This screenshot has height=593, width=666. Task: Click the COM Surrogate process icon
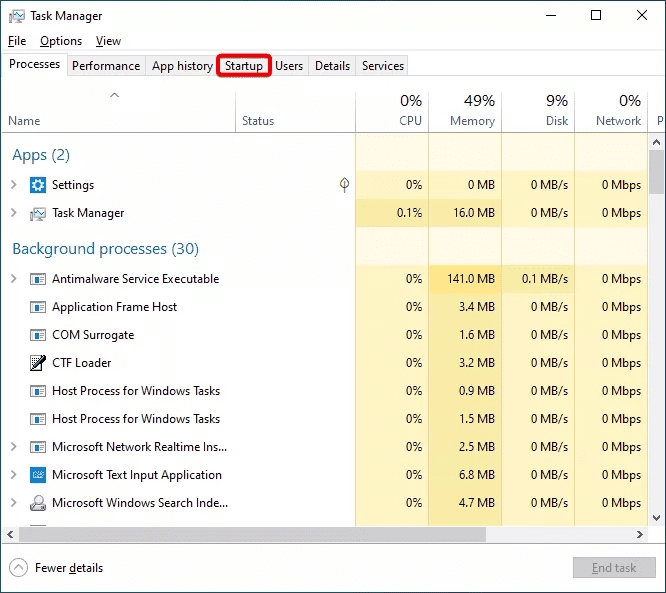(38, 335)
